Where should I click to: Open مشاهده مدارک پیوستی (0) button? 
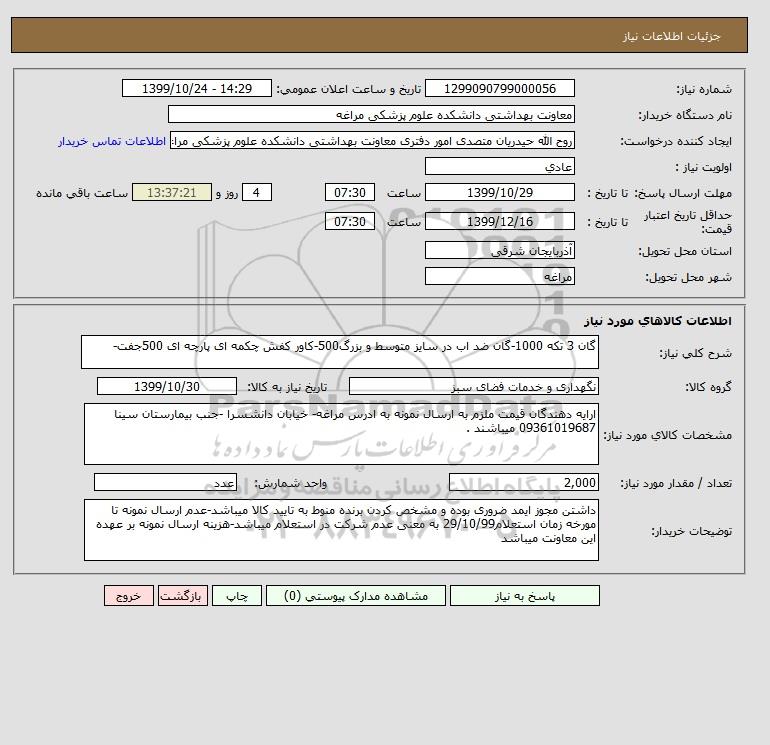(x=356, y=595)
